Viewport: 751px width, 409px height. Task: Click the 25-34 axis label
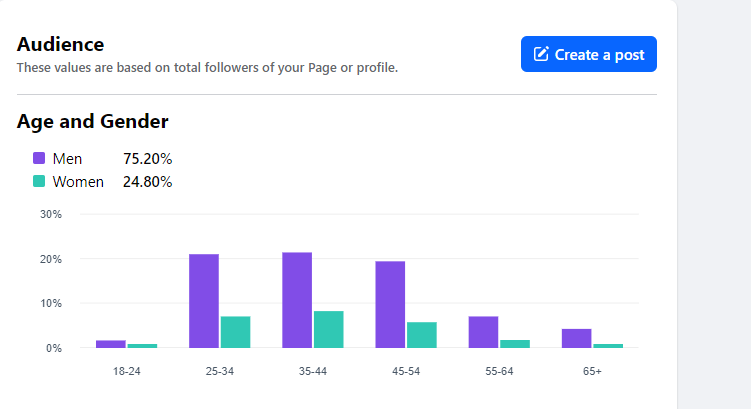point(220,371)
